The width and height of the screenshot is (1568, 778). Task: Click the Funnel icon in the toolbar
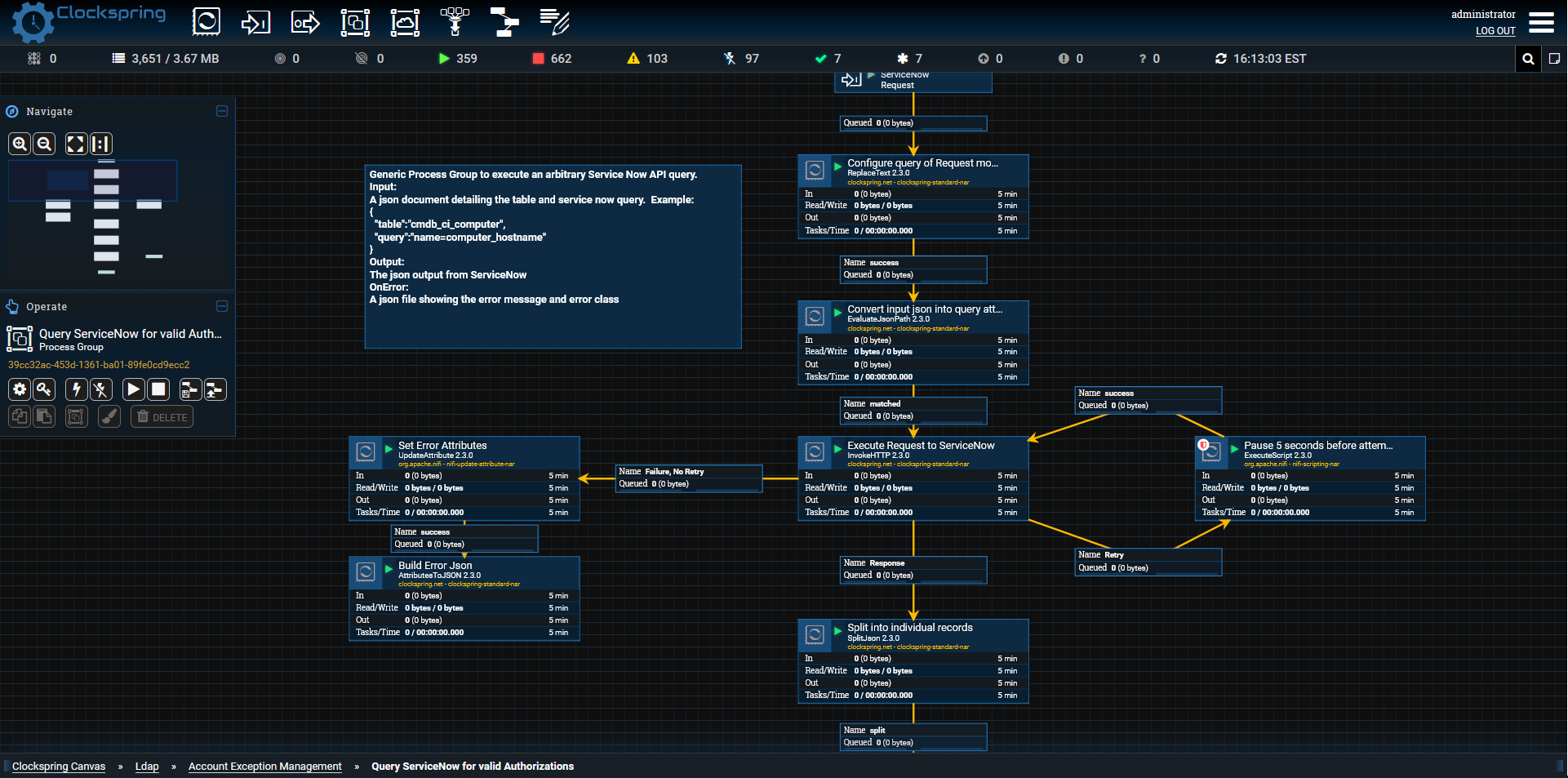pos(455,22)
